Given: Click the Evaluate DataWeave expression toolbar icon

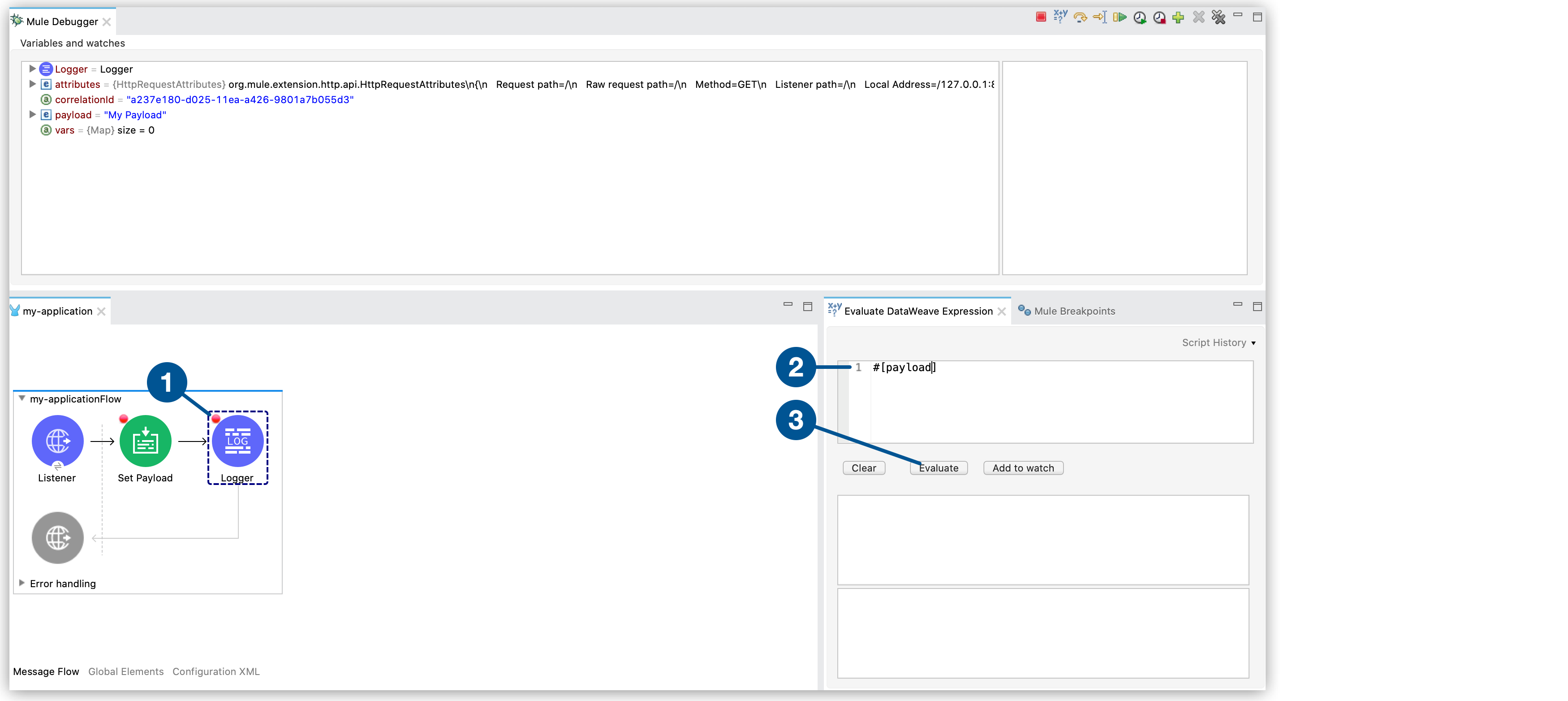Looking at the screenshot, I should (x=1060, y=17).
